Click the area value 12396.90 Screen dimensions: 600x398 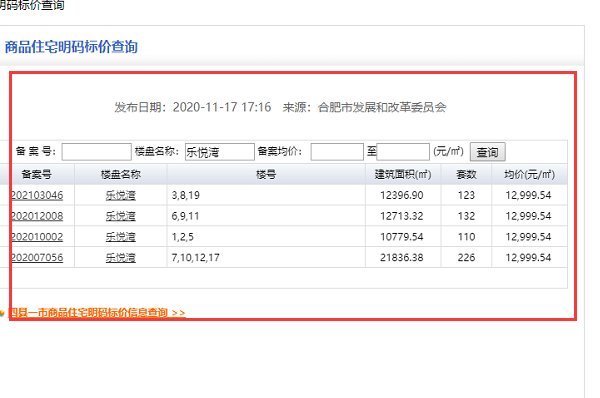pos(402,195)
